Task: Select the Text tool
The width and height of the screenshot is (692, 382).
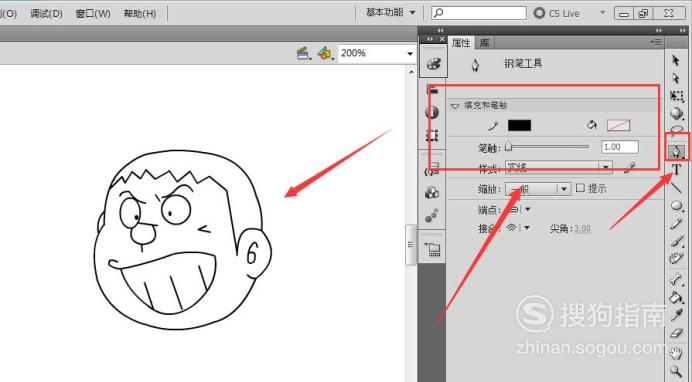Action: 676,169
